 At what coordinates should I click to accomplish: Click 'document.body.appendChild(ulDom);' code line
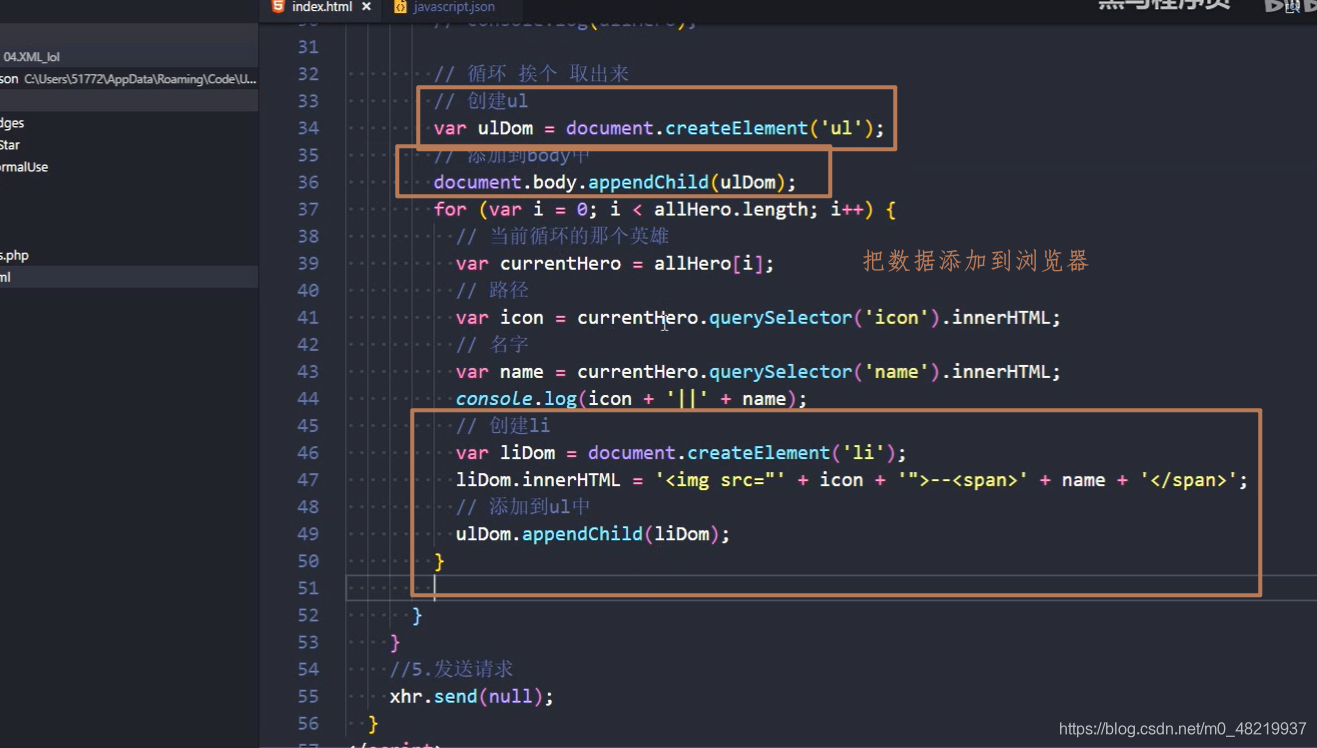click(x=615, y=182)
